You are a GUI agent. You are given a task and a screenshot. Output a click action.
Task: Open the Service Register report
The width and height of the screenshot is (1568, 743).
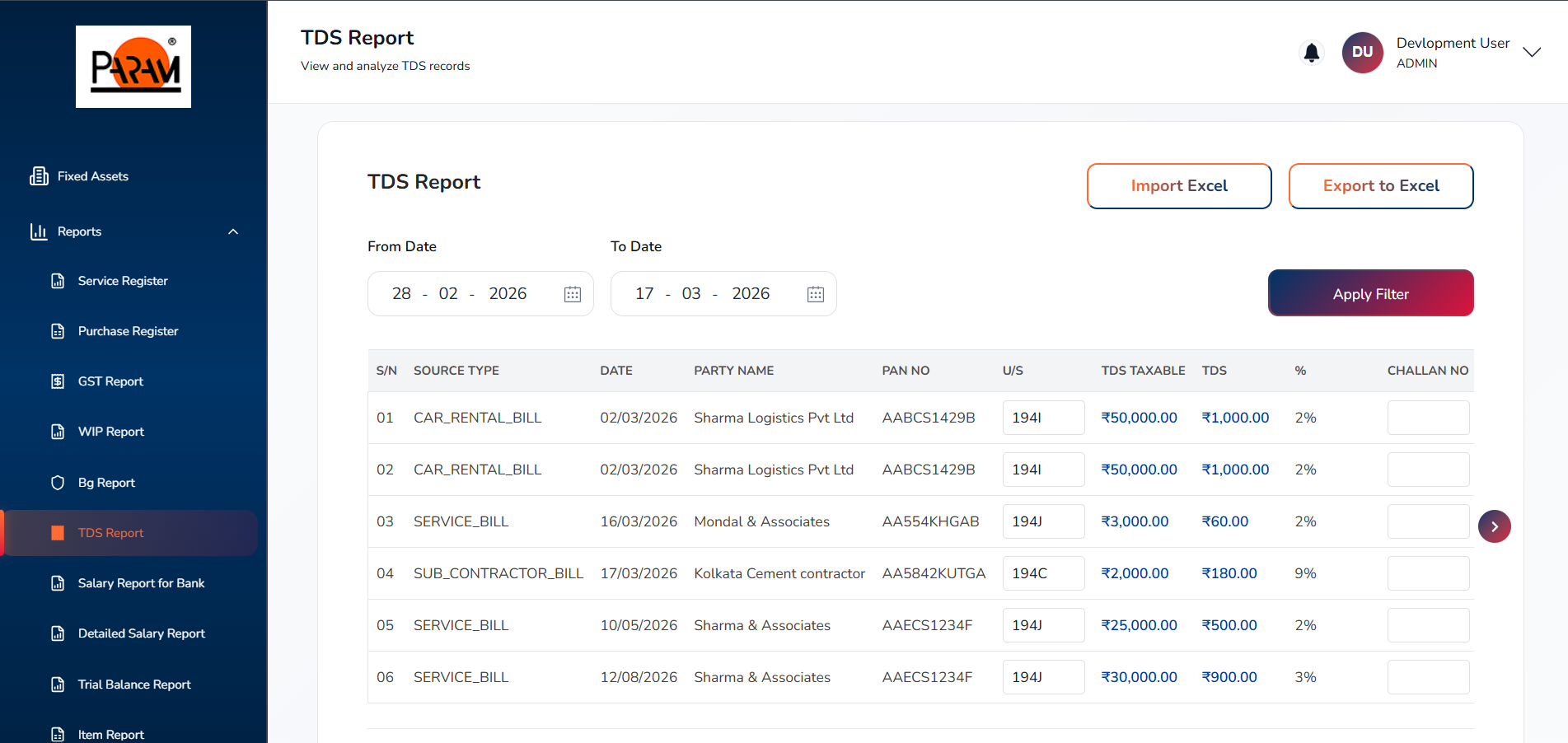[x=123, y=281]
